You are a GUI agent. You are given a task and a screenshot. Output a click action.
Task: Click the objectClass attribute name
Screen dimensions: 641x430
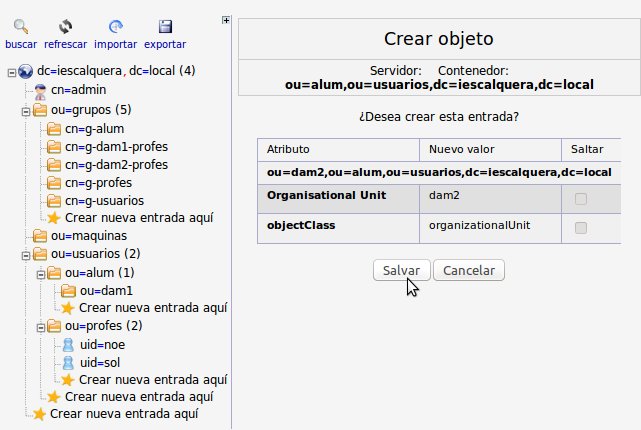(x=301, y=225)
